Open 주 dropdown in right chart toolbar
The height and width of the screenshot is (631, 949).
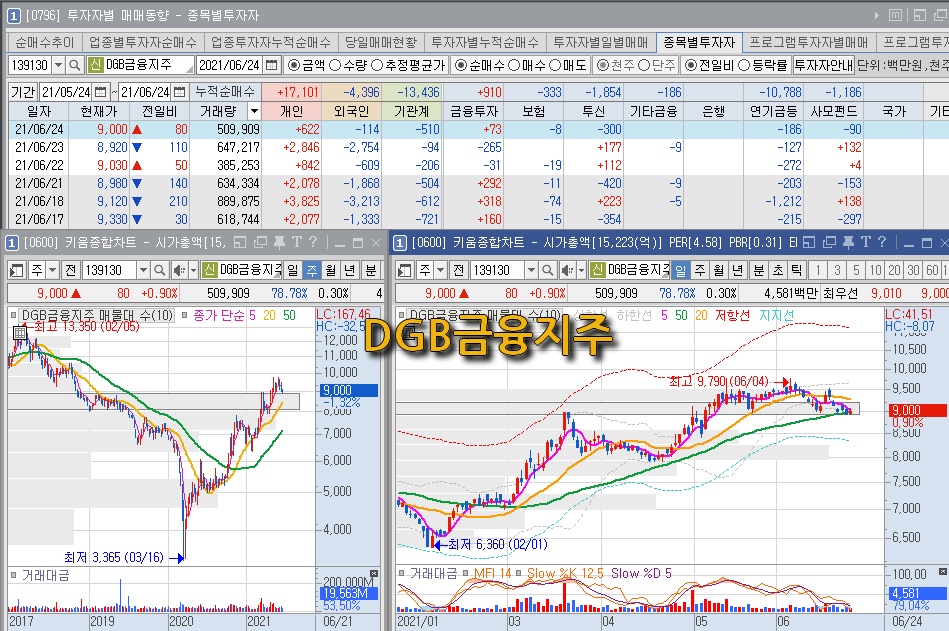pyautogui.click(x=441, y=270)
